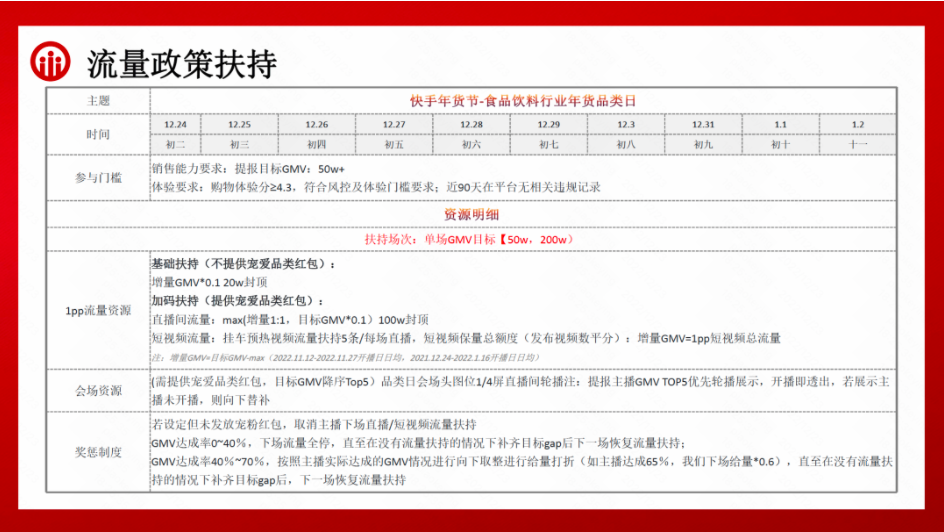The height and width of the screenshot is (532, 944).
Task: Select the date cell 12.27
Action: (x=394, y=125)
